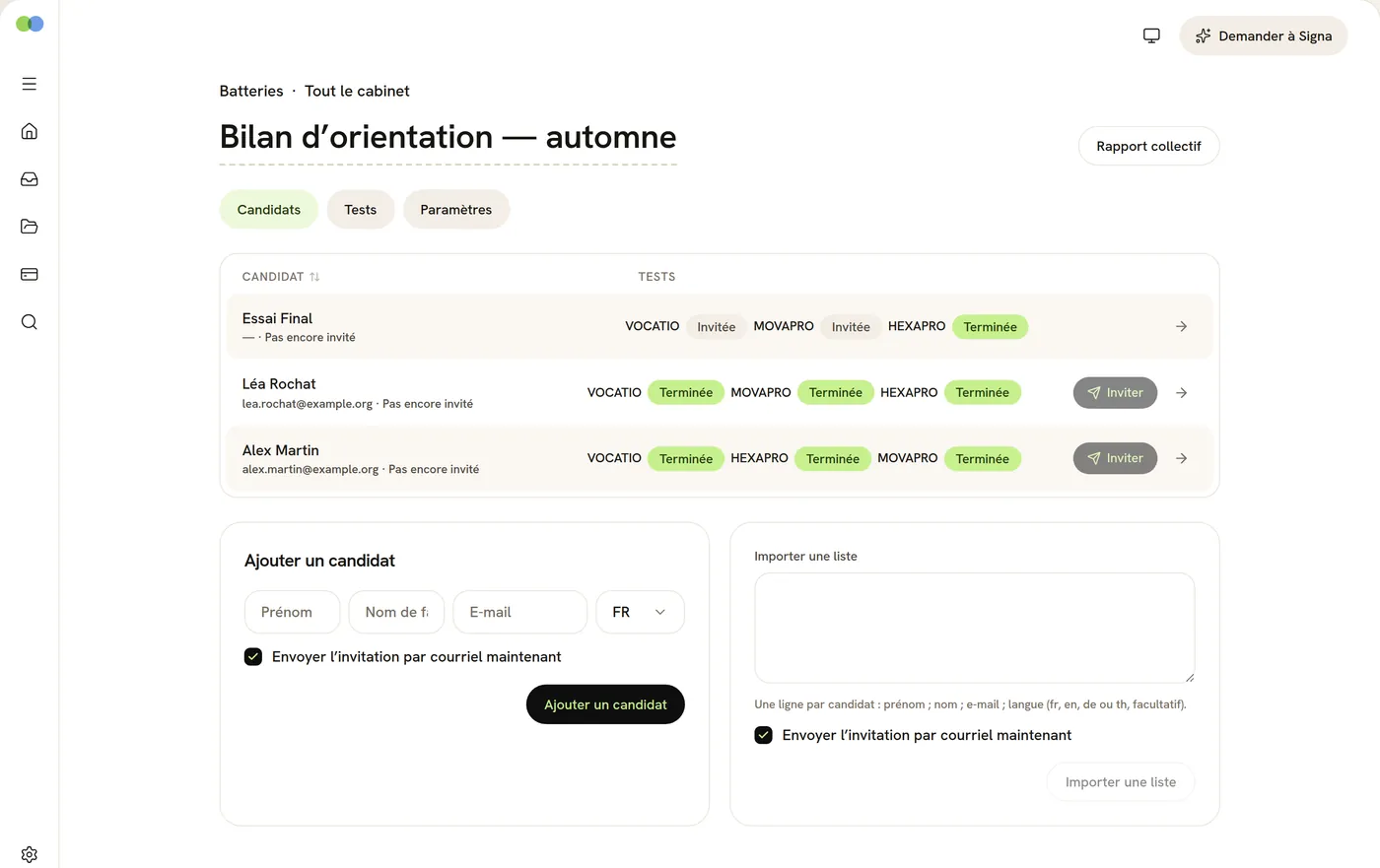Switch to the Candidats tab
This screenshot has height=868, width=1380.
click(269, 209)
